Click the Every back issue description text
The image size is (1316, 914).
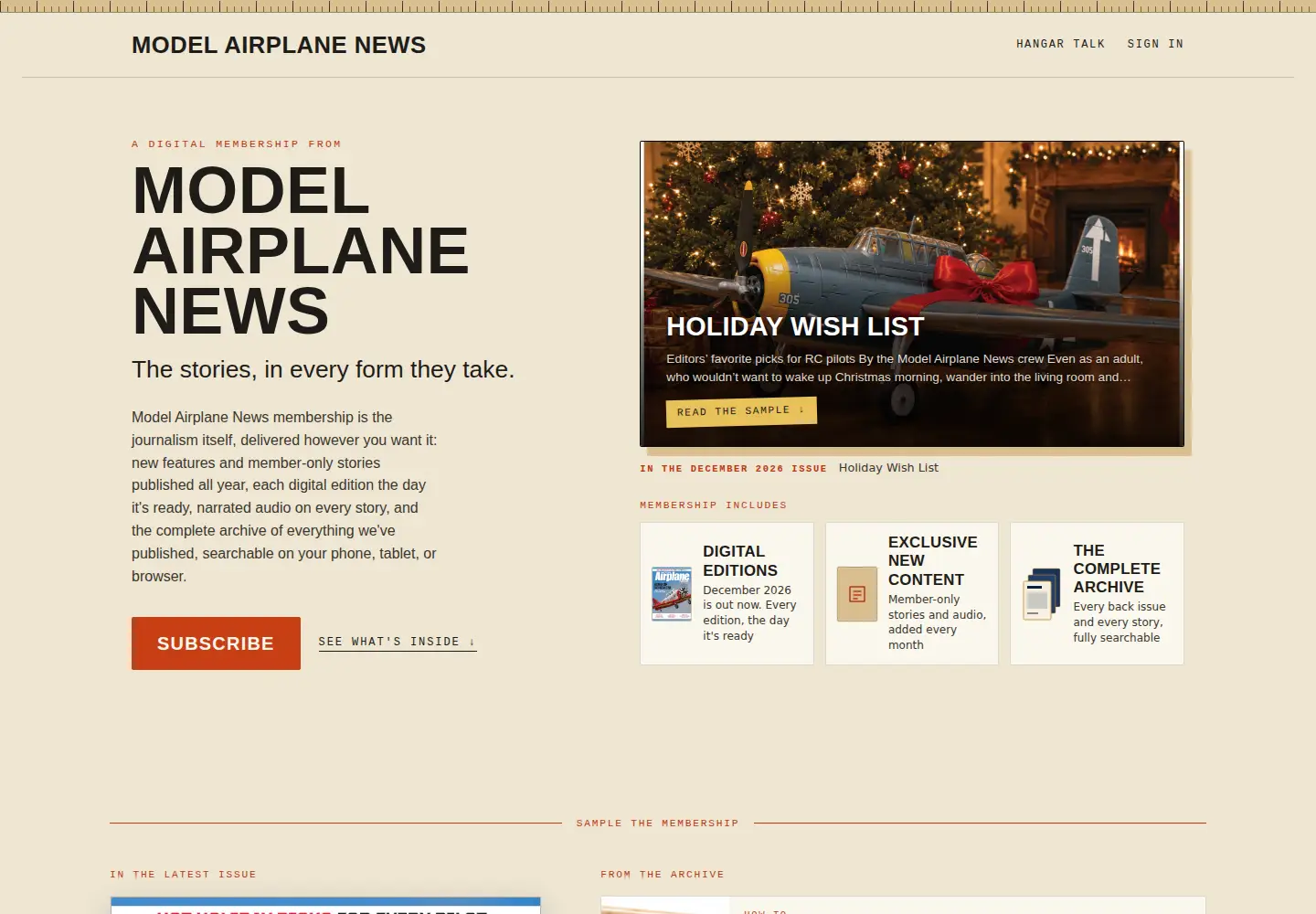(x=1119, y=622)
